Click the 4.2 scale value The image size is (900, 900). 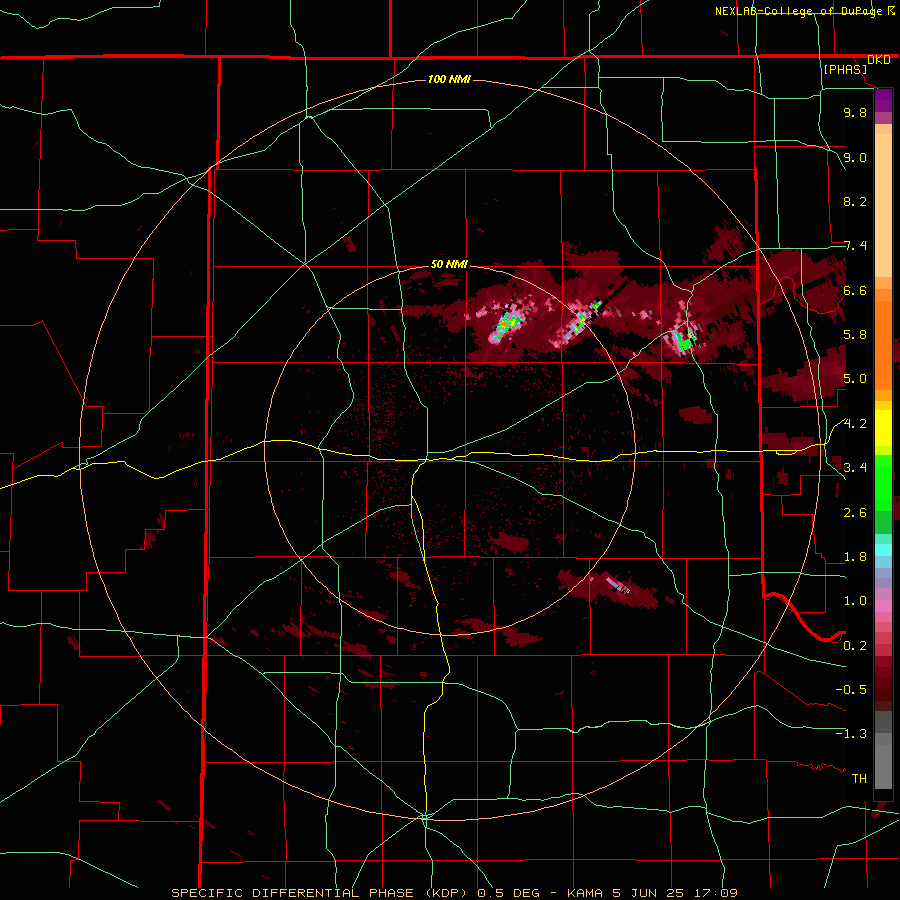coord(855,424)
